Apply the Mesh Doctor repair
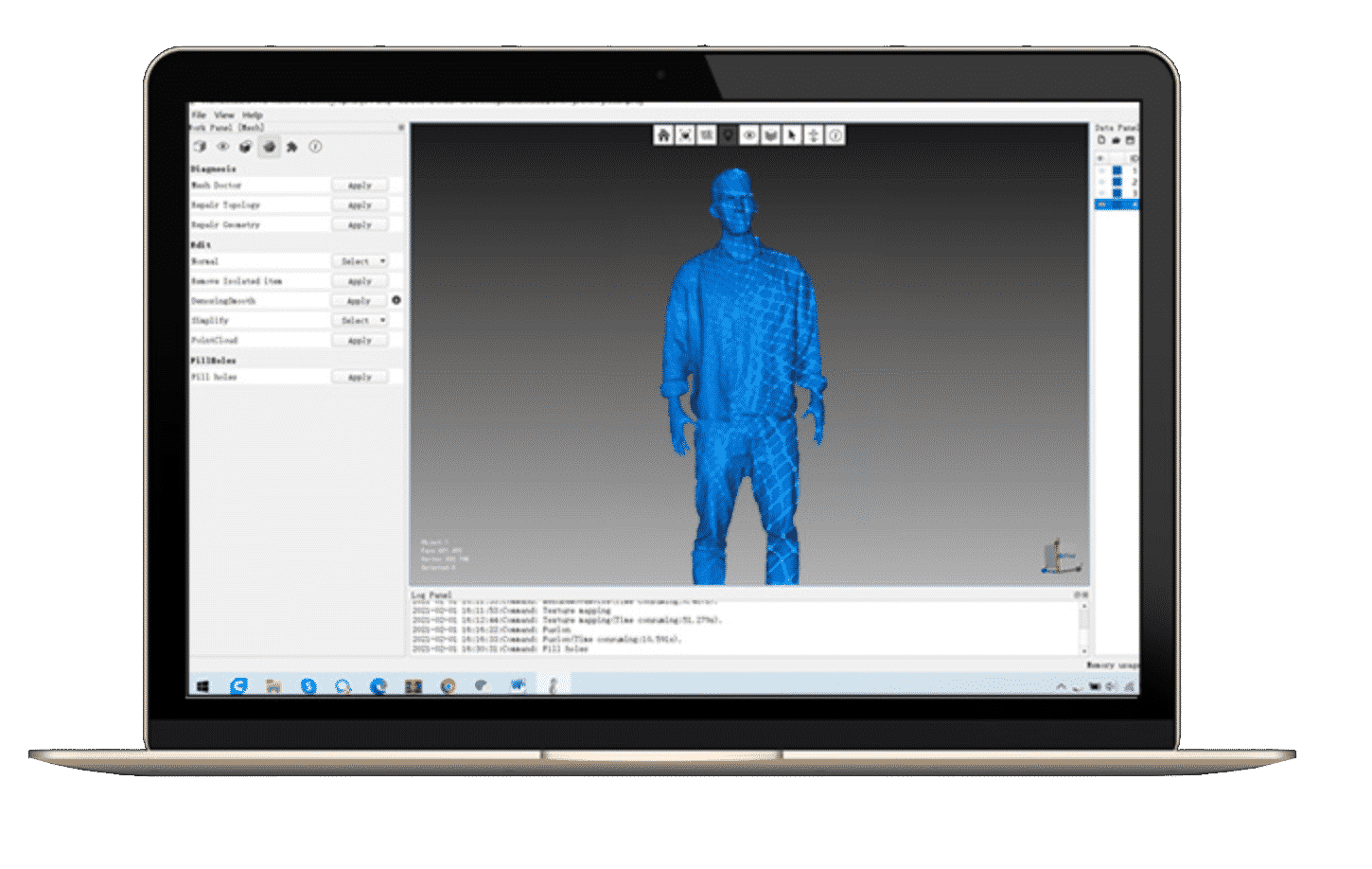Image resolution: width=1372 pixels, height=869 pixels. coord(360,185)
